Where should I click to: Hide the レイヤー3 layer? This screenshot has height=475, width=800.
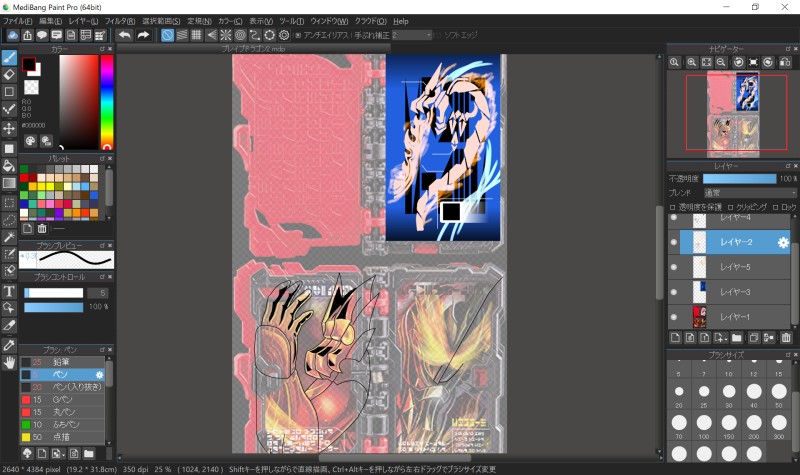point(674,292)
